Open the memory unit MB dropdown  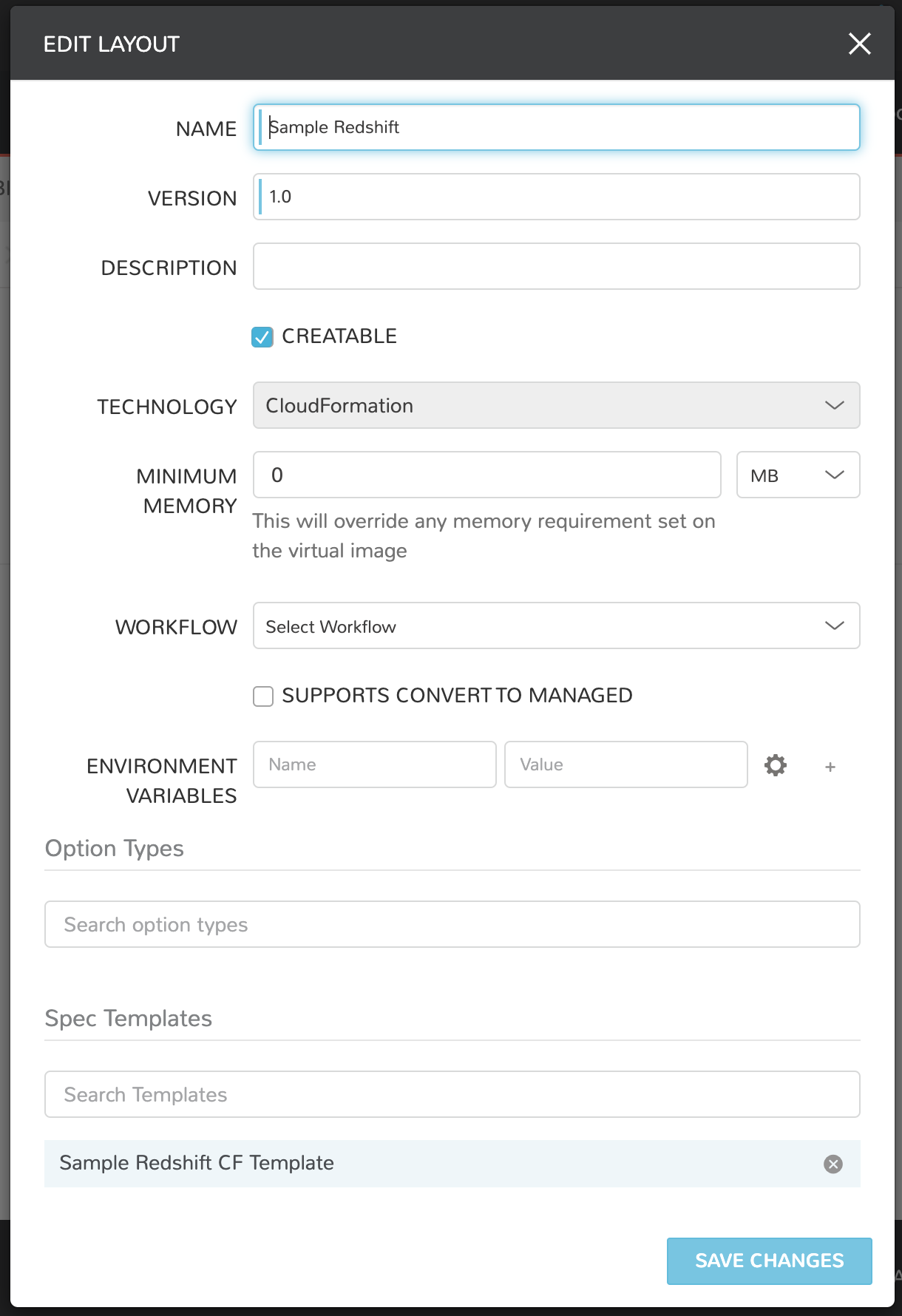pyautogui.click(x=798, y=475)
